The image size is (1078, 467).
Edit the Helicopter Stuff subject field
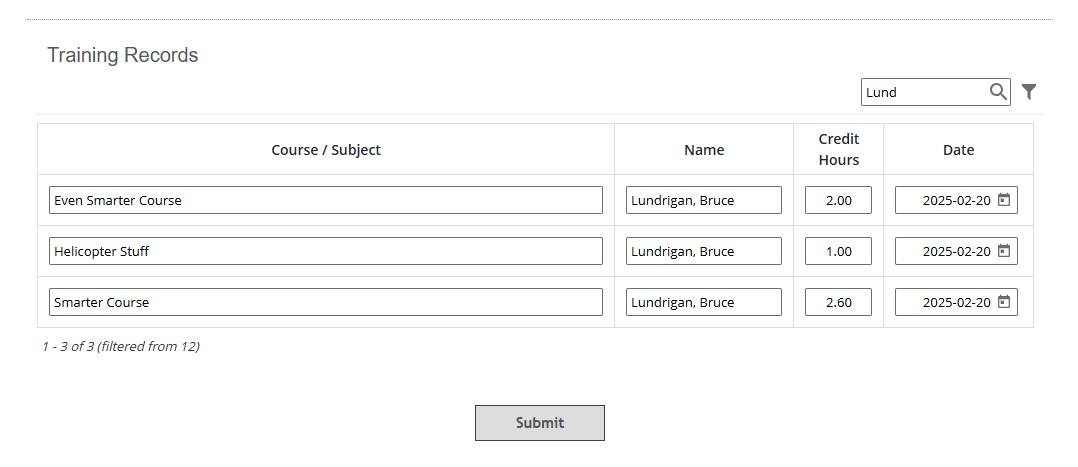(x=326, y=251)
